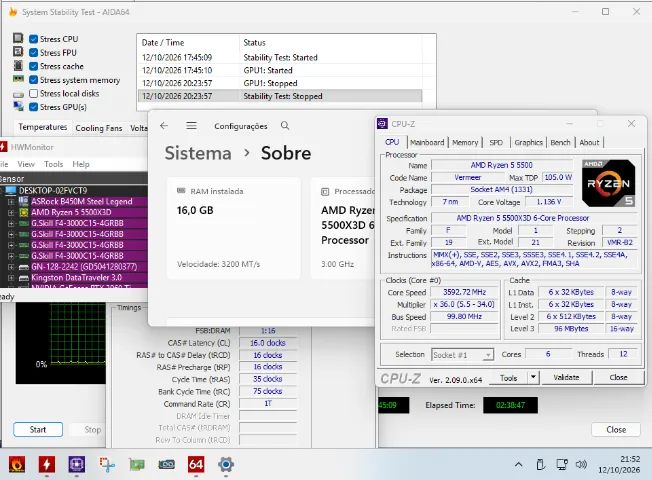Go back arrow in Configurações window
Image resolution: width=652 pixels, height=480 pixels.
coord(164,126)
